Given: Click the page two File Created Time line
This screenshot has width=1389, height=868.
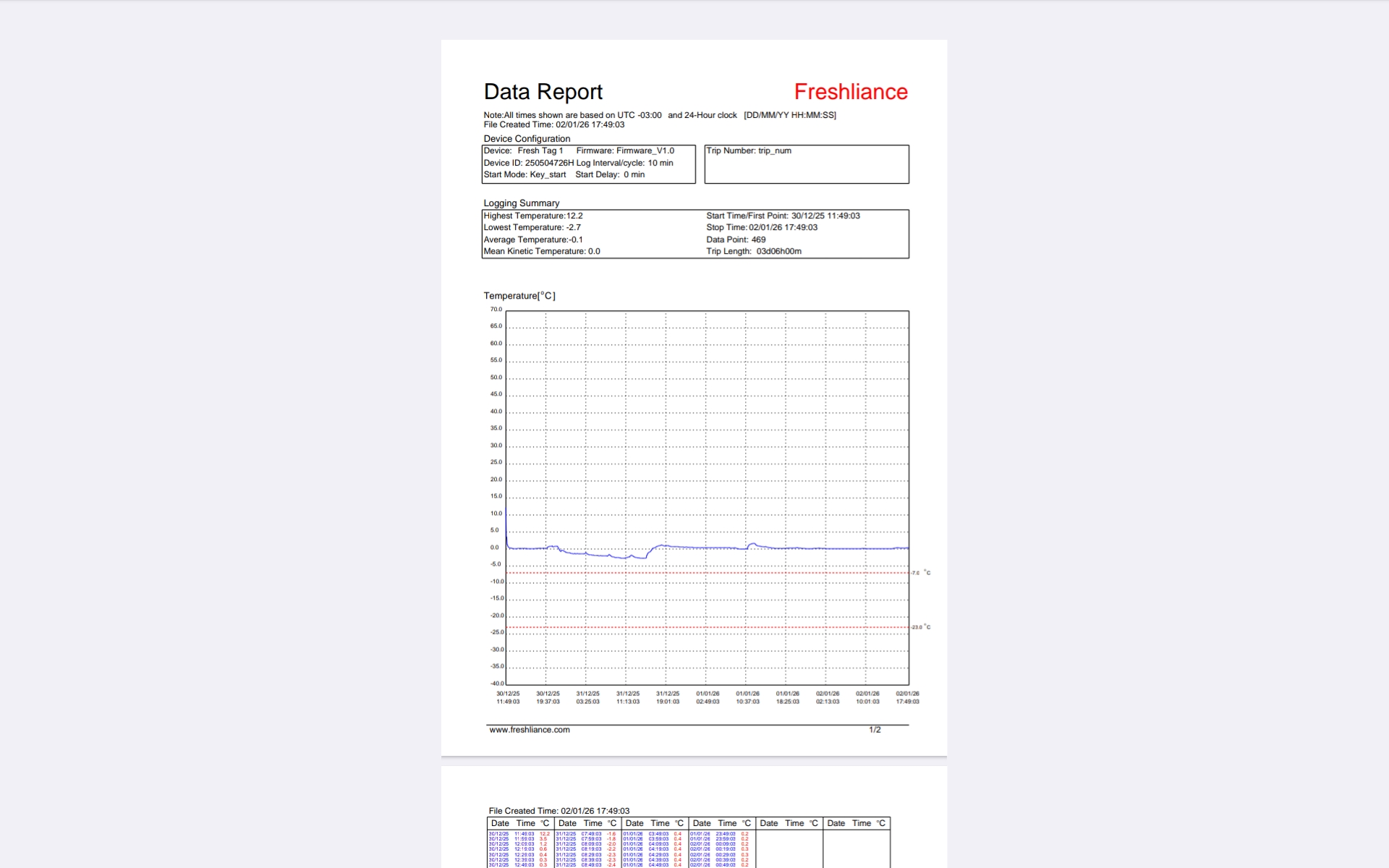Looking at the screenshot, I should [x=558, y=811].
